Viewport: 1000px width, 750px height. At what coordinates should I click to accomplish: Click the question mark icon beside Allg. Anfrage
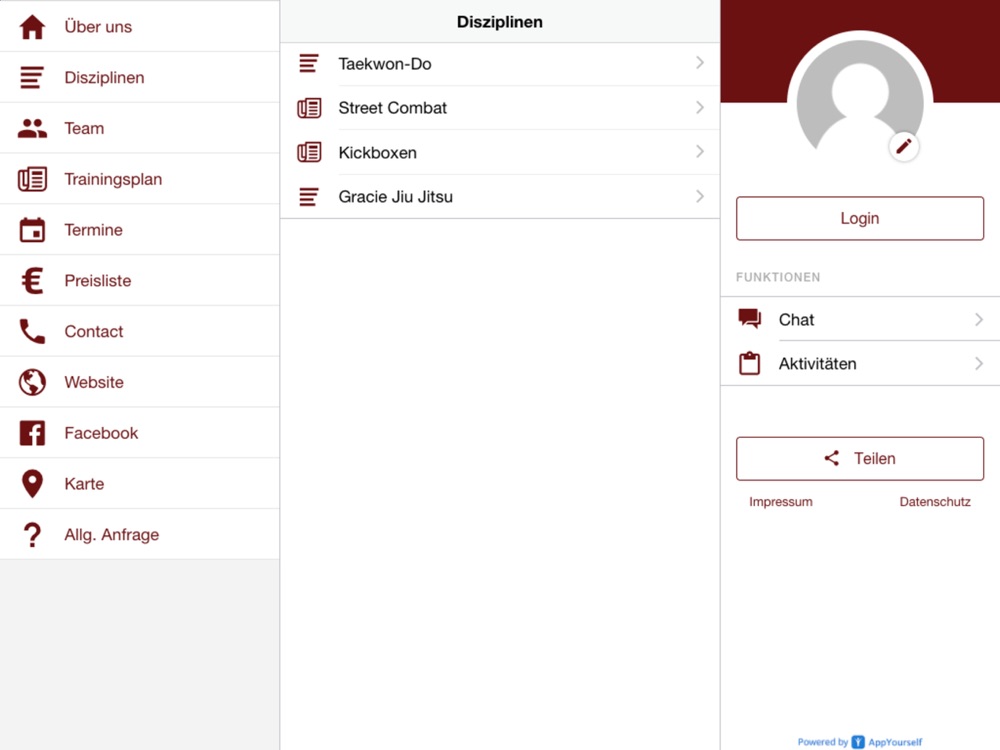[x=33, y=535]
